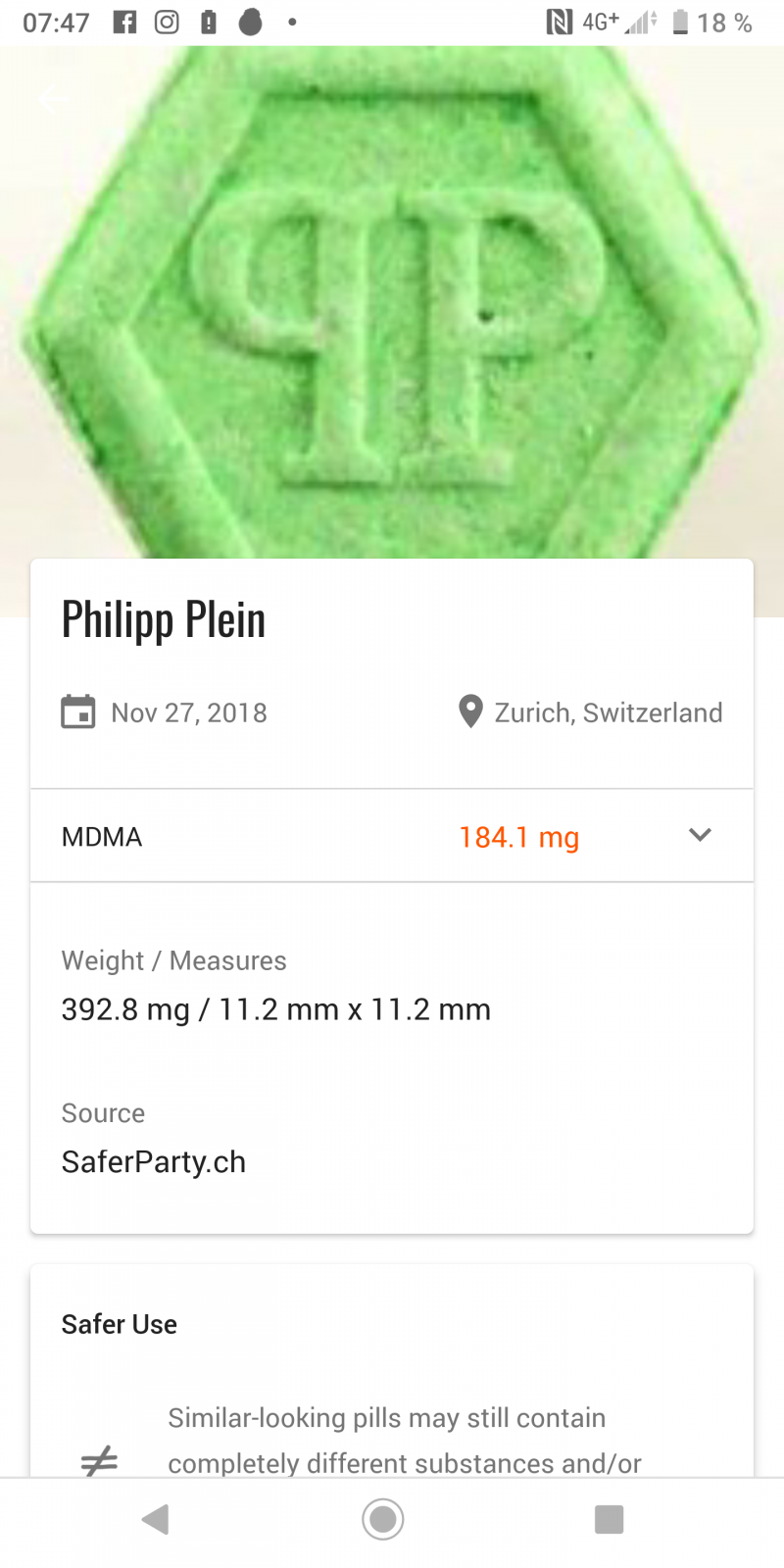Click the not-equal icon in Safer Use
Image resolution: width=784 pixels, height=1568 pixels.
[99, 1462]
